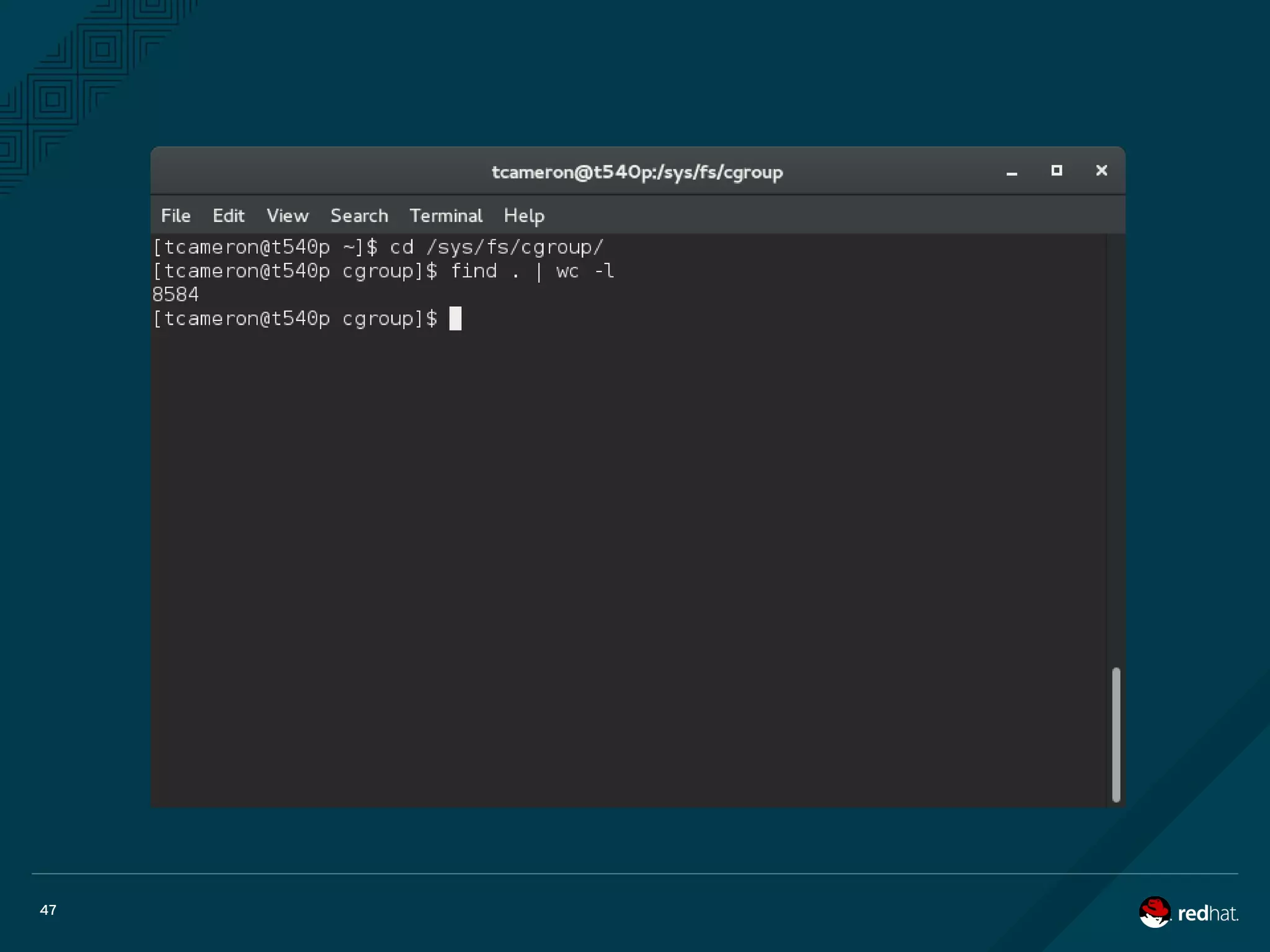Click the terminal scrollbar thumb
The width and height of the screenshot is (1270, 952).
[1116, 734]
